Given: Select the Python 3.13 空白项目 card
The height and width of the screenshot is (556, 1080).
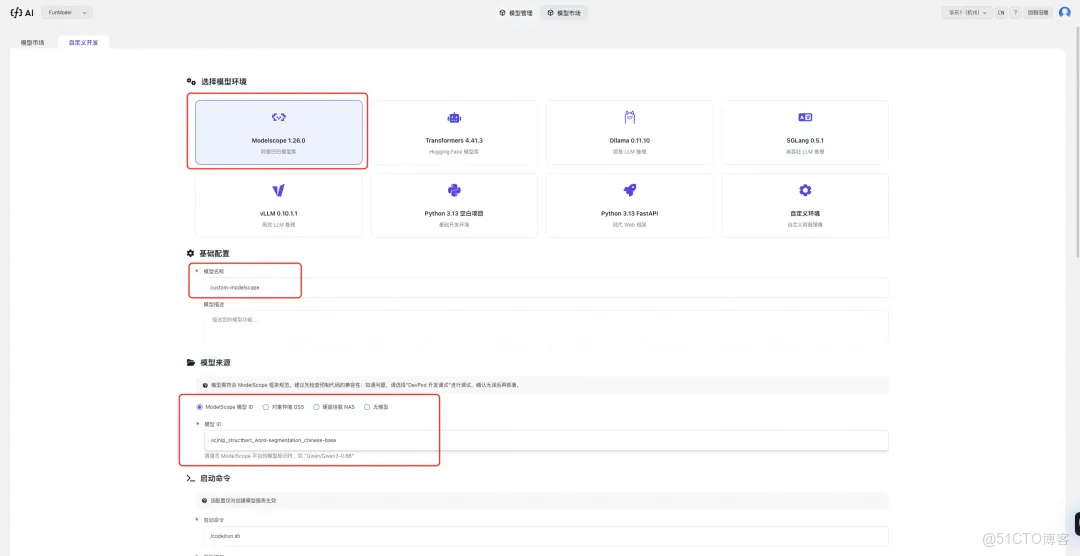Looking at the screenshot, I should (x=454, y=205).
